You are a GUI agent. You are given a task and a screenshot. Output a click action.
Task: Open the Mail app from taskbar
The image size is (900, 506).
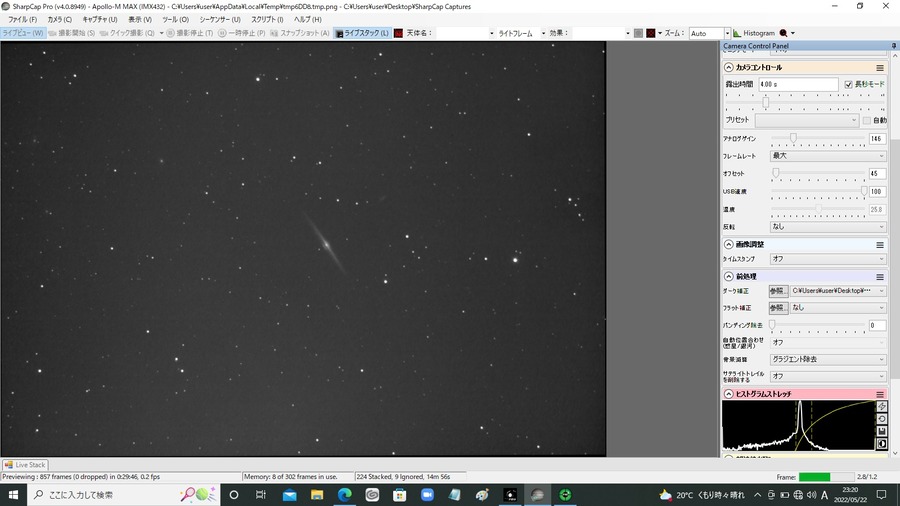pos(289,495)
